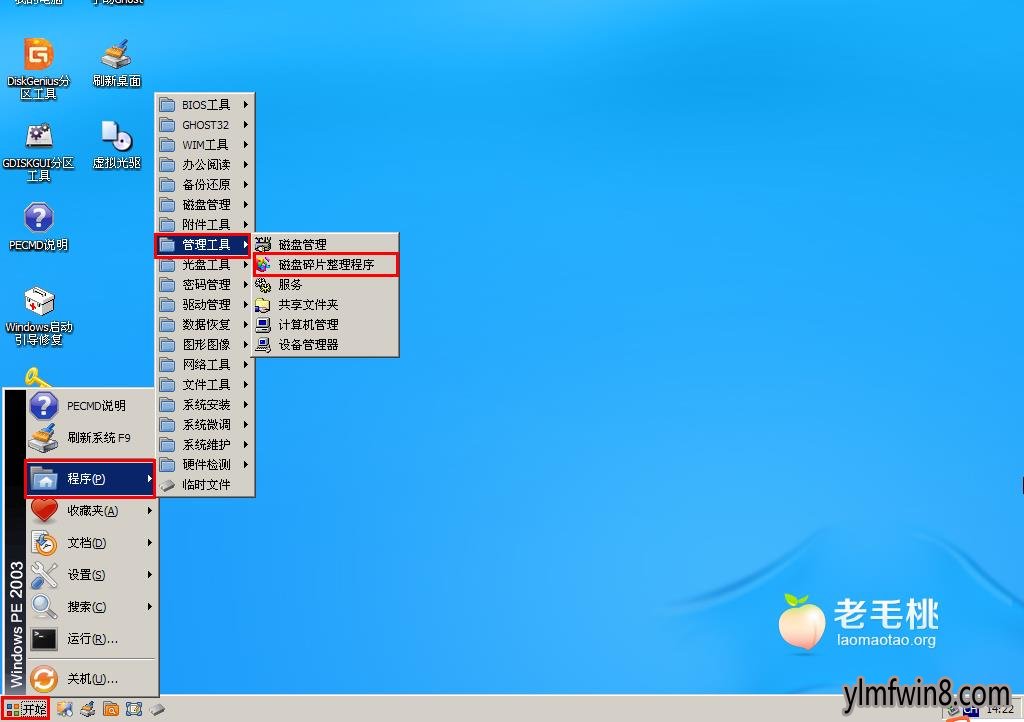
Task: Click the first quick launch icon beside 开始
Action: 64,709
